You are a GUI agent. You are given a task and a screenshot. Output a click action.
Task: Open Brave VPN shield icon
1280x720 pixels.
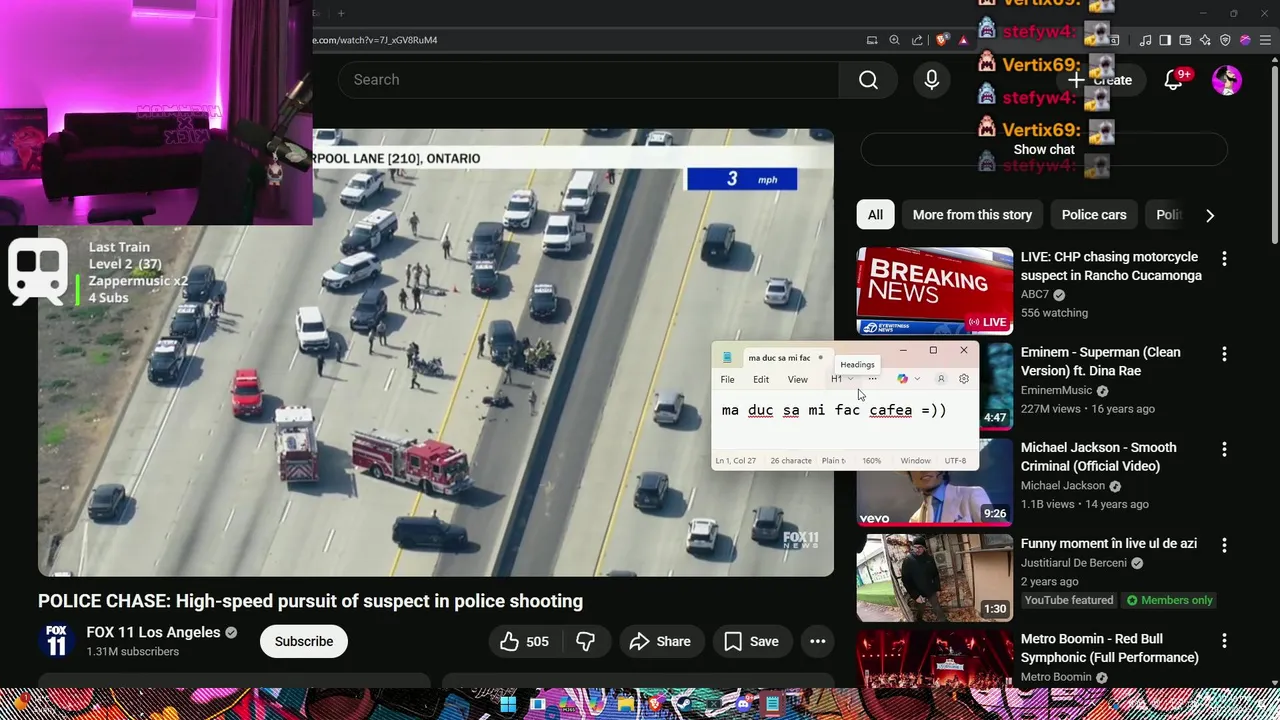[x=1225, y=40]
